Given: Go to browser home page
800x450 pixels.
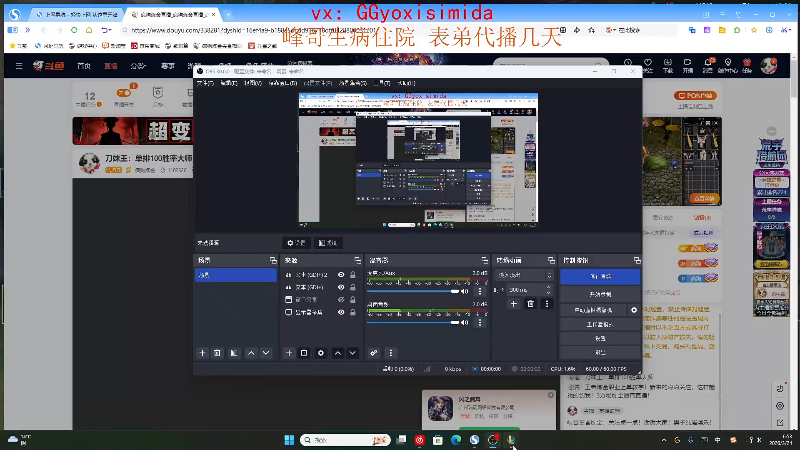Looking at the screenshot, I should [x=89, y=30].
